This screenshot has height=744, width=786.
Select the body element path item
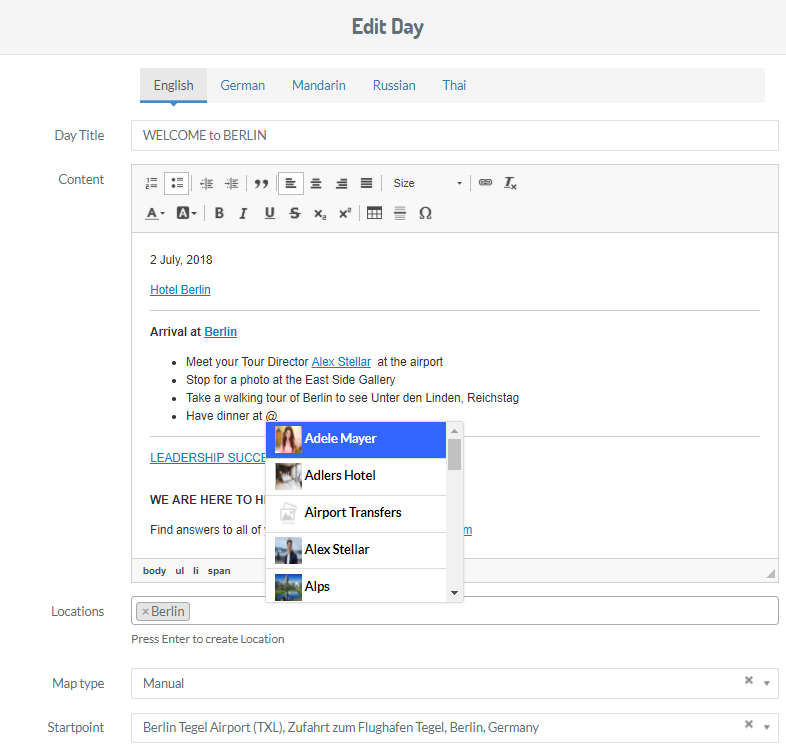(x=154, y=571)
